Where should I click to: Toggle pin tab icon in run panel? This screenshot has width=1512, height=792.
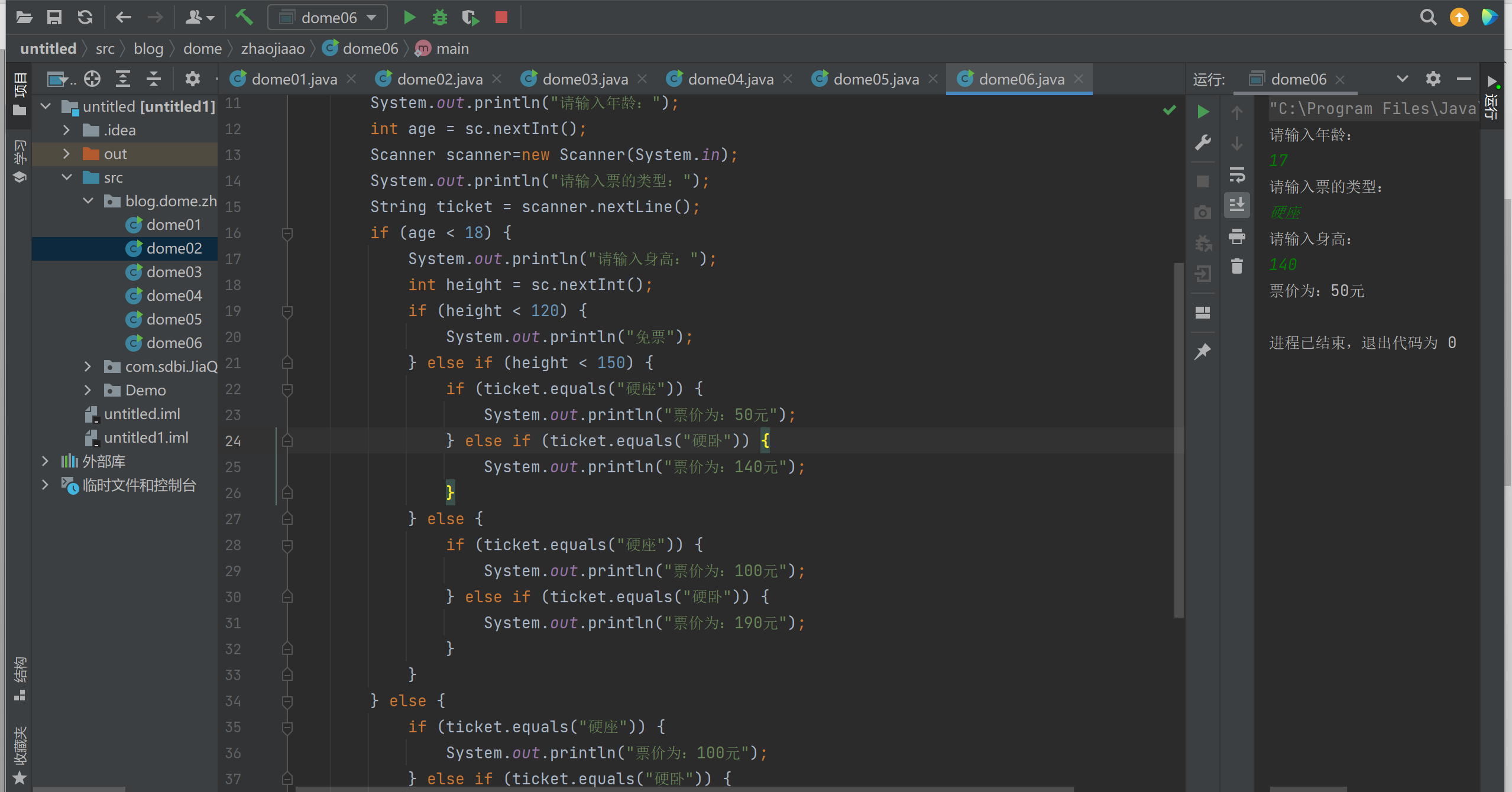click(1203, 352)
